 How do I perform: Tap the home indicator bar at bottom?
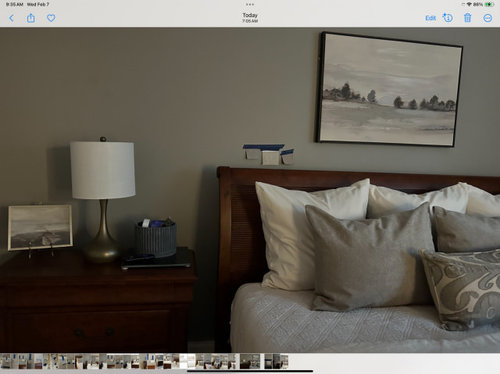coord(250,371)
